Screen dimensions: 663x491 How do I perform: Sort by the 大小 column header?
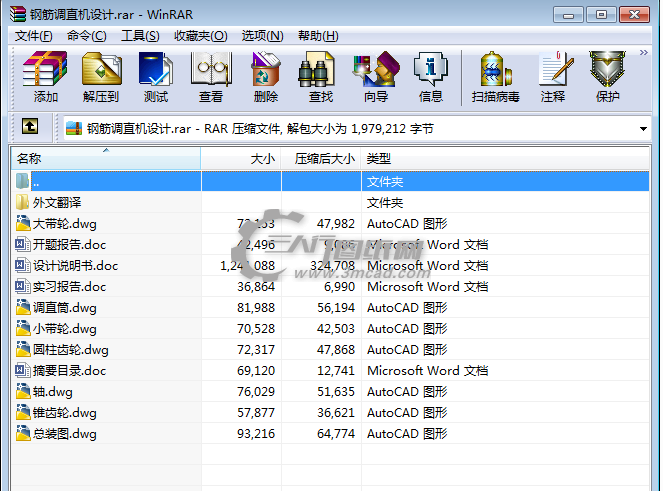coord(241,159)
